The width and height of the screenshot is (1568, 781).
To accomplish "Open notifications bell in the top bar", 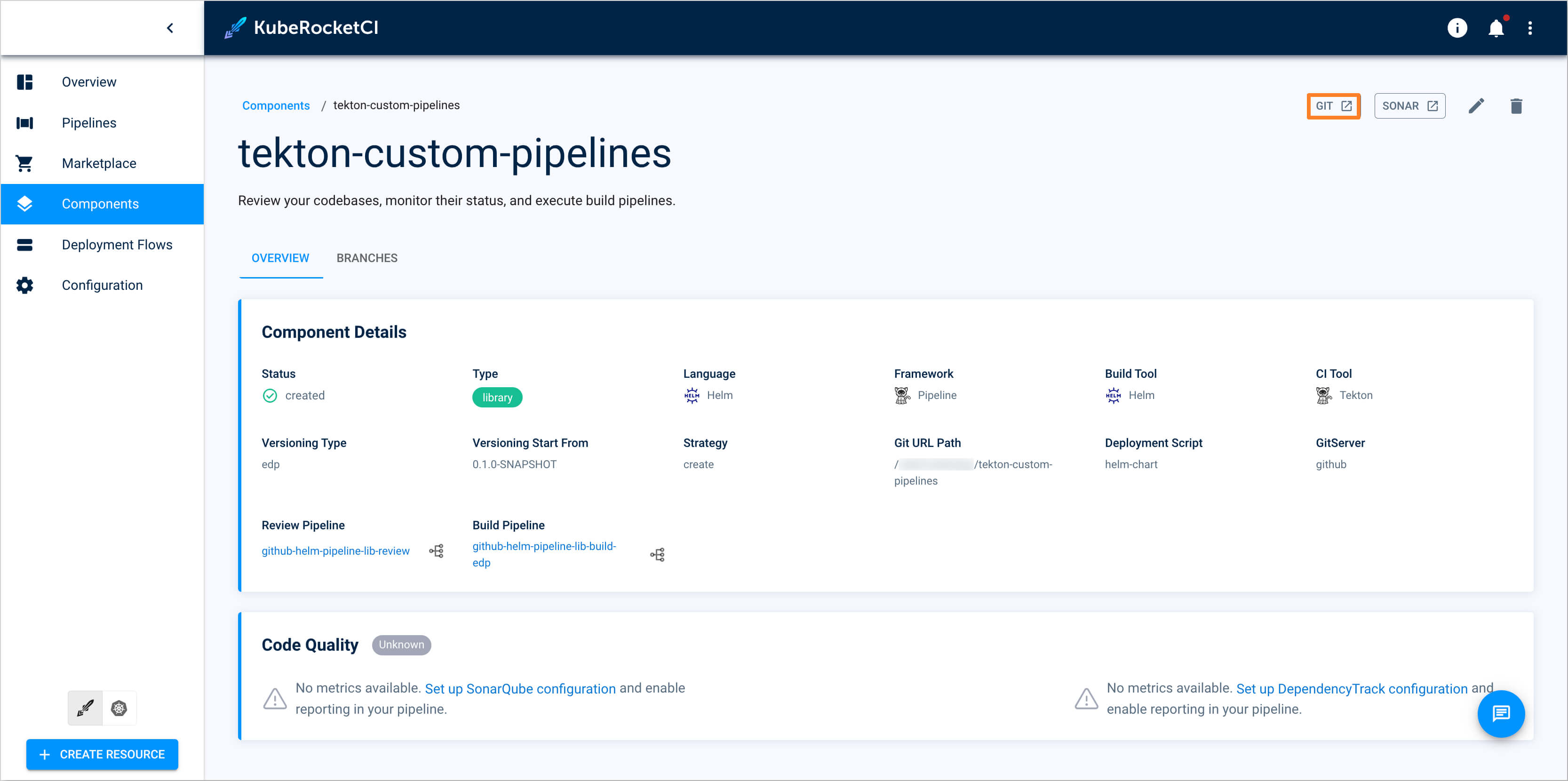I will coord(1496,27).
